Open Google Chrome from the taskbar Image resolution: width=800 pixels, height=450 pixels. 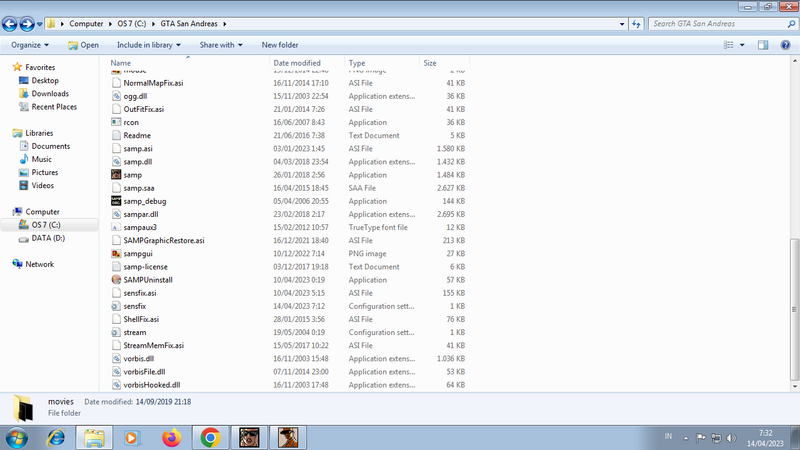tap(210, 438)
